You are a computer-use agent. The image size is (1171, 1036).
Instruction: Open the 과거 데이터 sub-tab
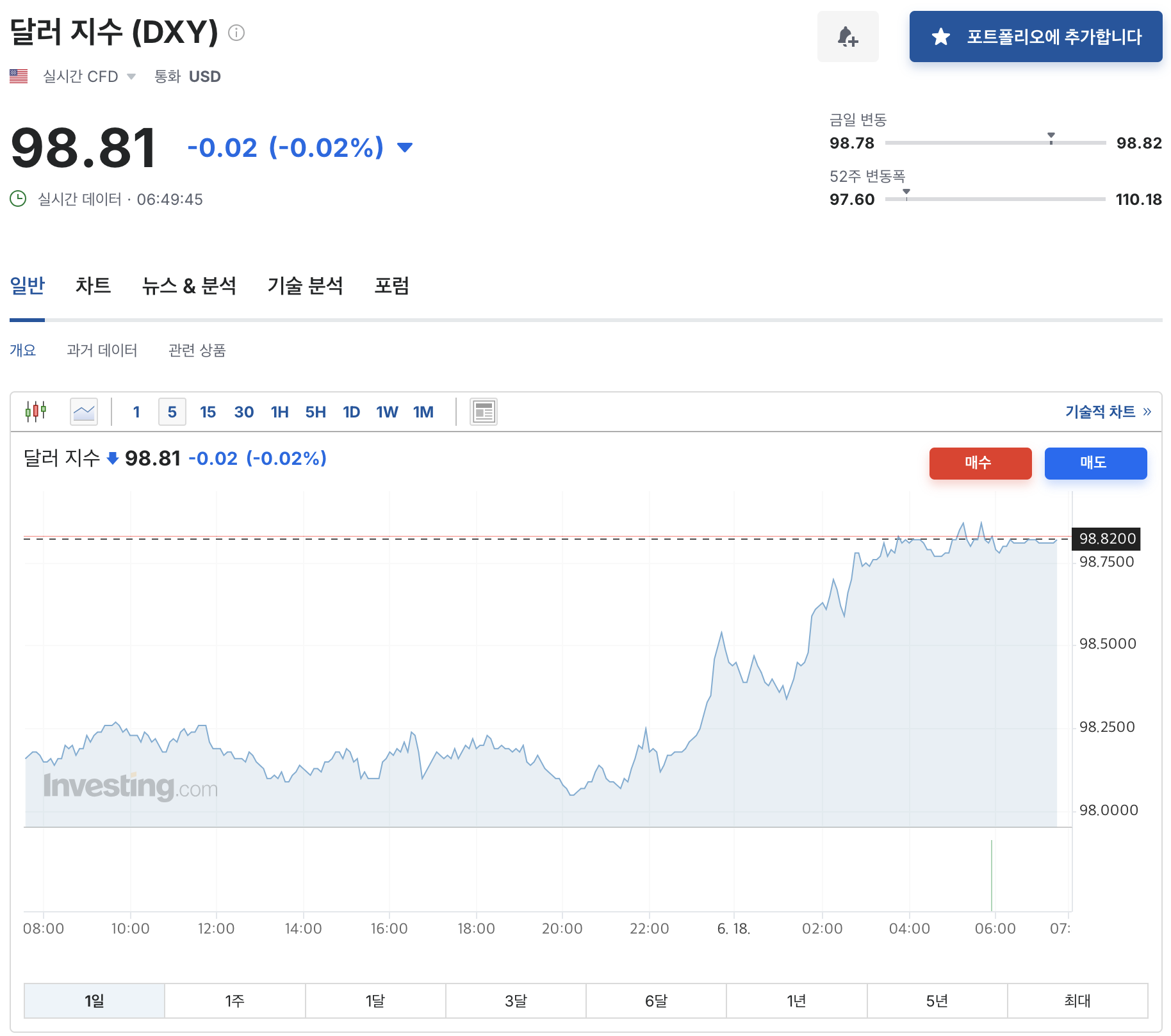(x=102, y=350)
